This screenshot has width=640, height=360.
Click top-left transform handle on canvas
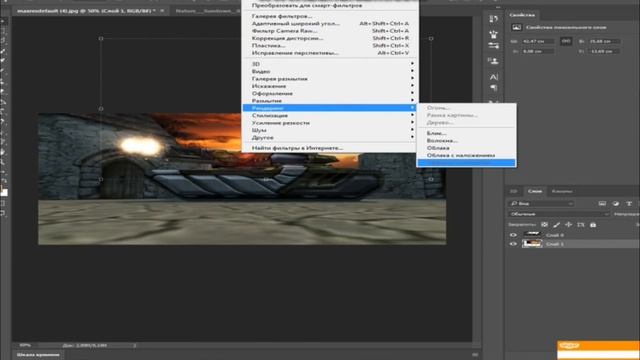click(101, 38)
